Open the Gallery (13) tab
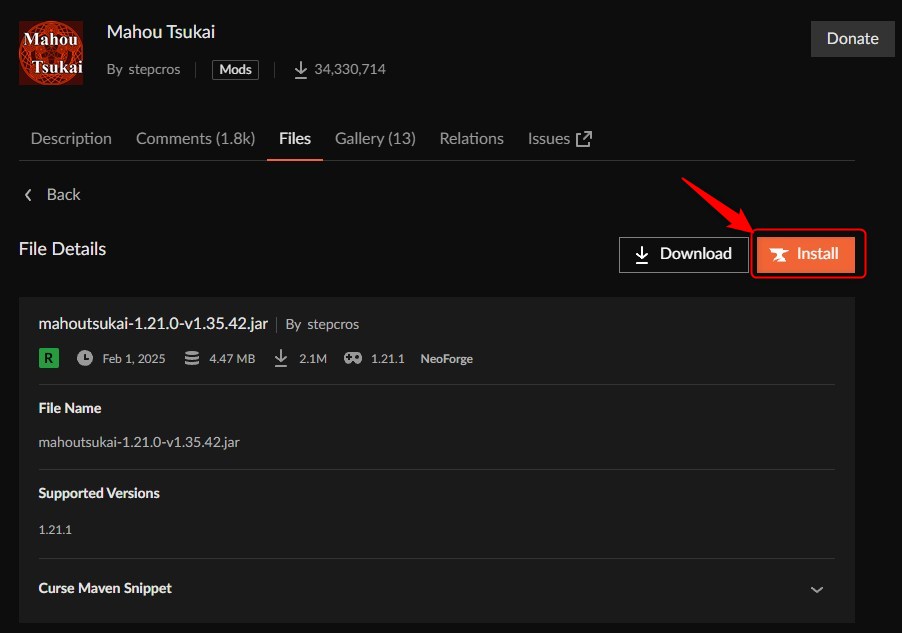The image size is (902, 633). (x=375, y=139)
